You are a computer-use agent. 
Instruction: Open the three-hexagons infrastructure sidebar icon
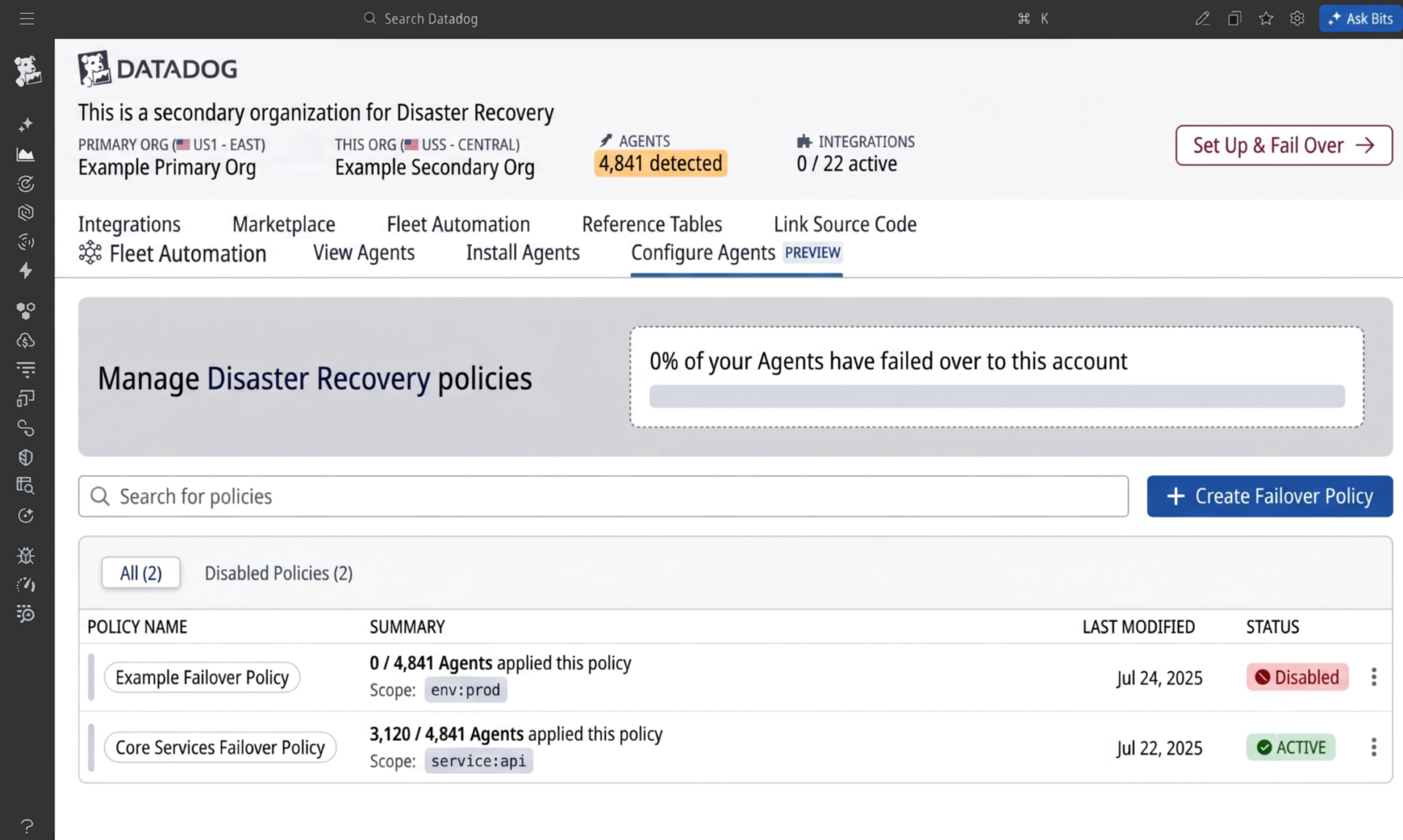click(26, 311)
